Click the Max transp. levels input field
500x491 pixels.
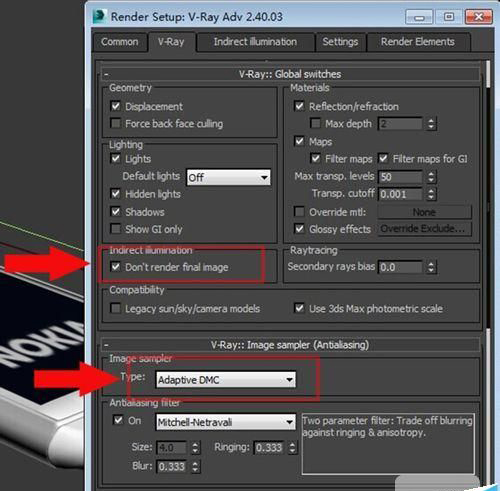(x=400, y=177)
